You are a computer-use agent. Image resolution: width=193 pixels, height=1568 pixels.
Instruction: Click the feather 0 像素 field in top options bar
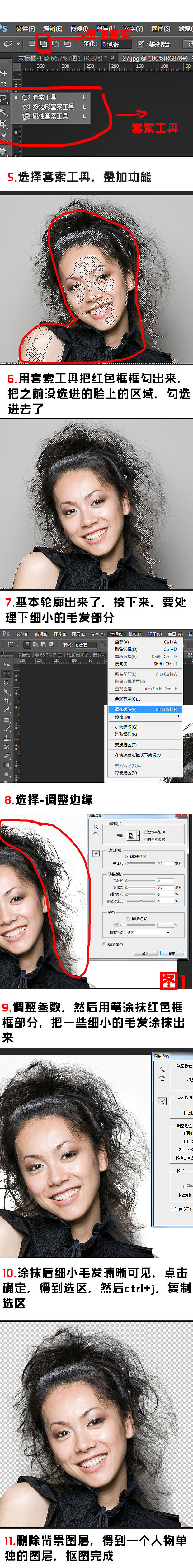(116, 44)
